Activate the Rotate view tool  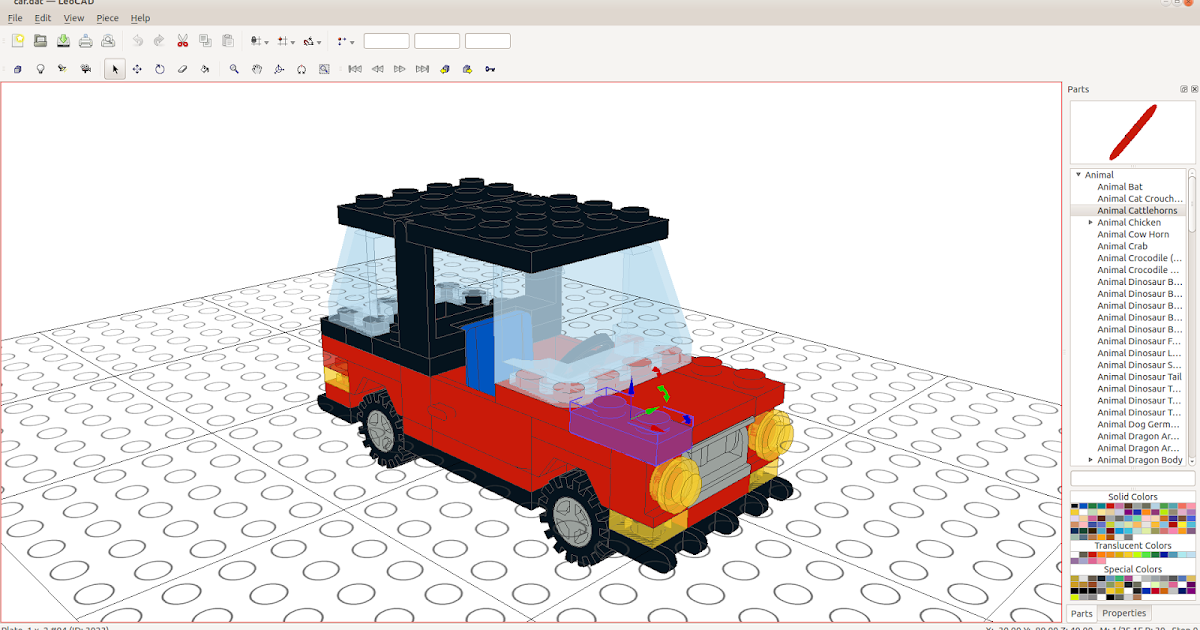tap(279, 69)
